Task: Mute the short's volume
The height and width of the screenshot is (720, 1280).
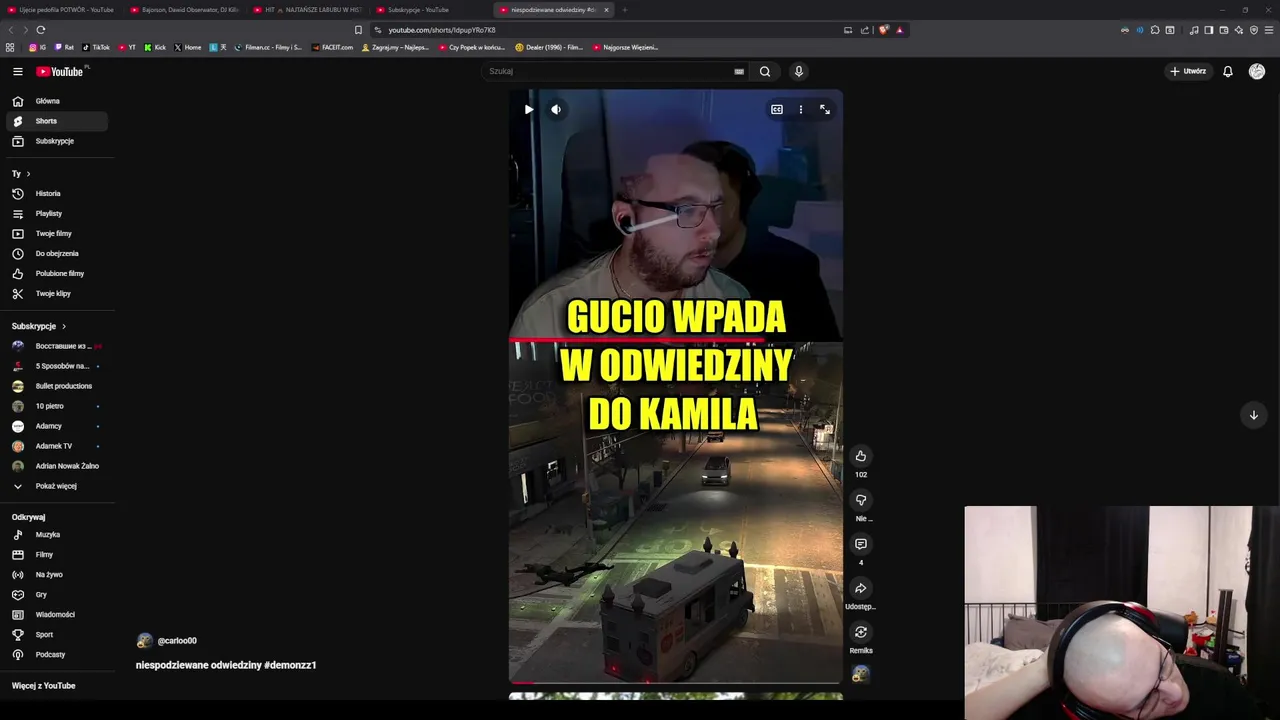Action: 556,109
